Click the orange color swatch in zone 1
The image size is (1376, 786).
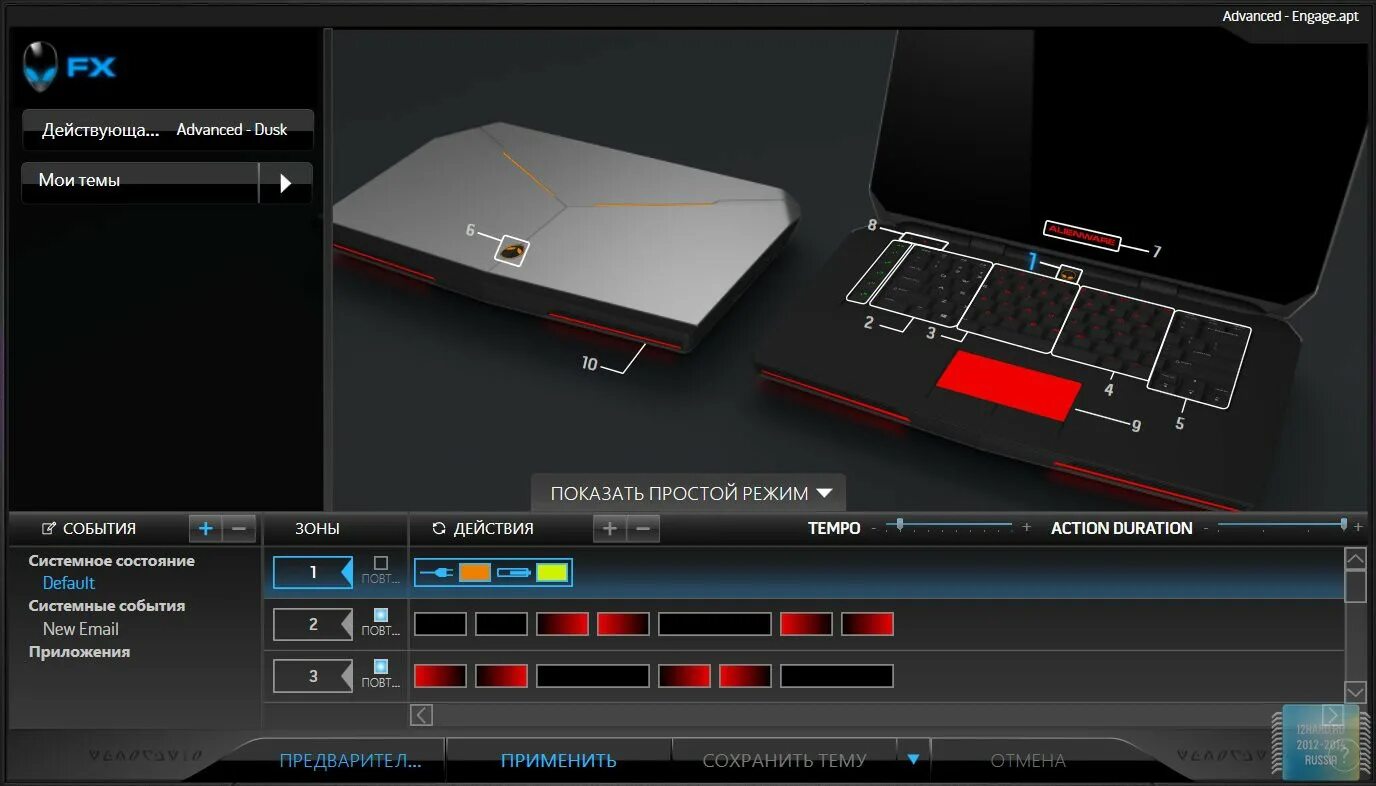(475, 573)
